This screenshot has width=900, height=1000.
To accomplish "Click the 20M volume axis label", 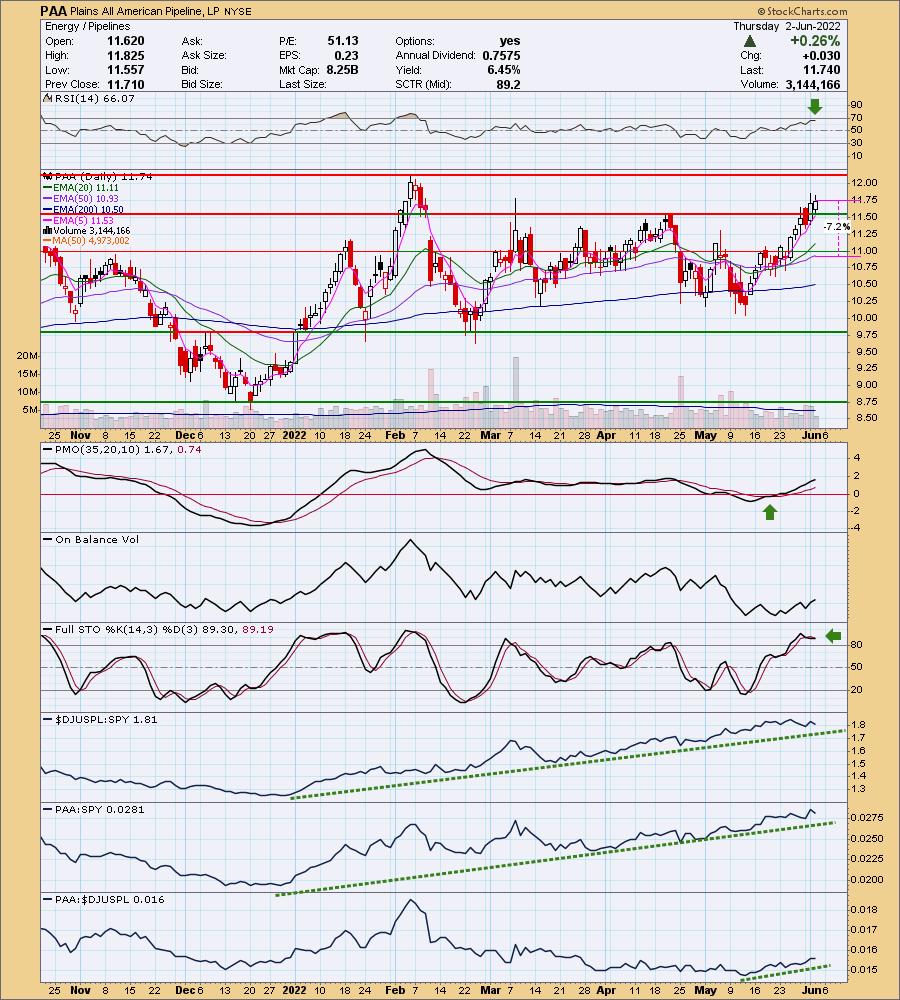I will (29, 355).
